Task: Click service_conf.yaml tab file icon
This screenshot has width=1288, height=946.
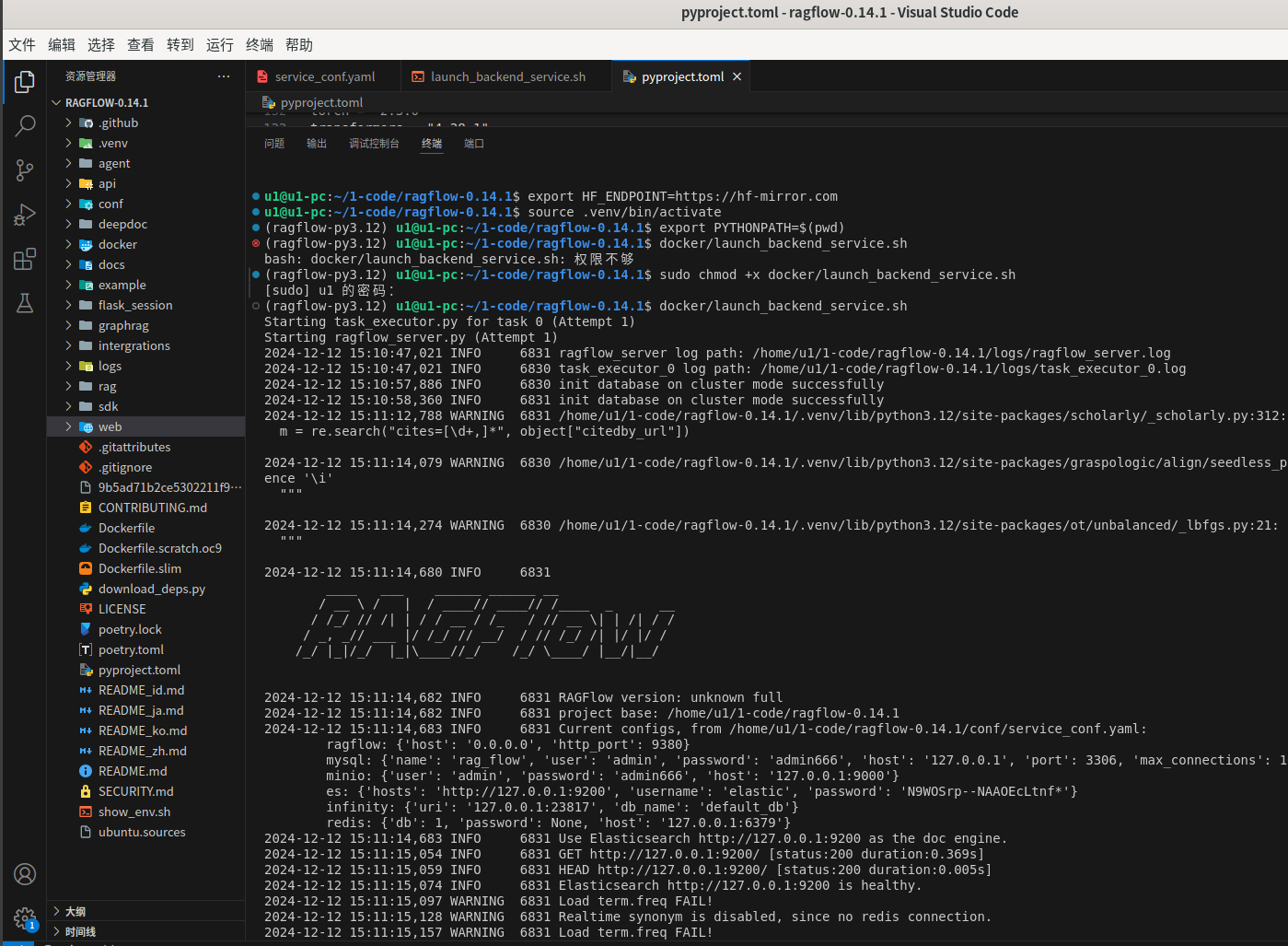Action: [262, 76]
